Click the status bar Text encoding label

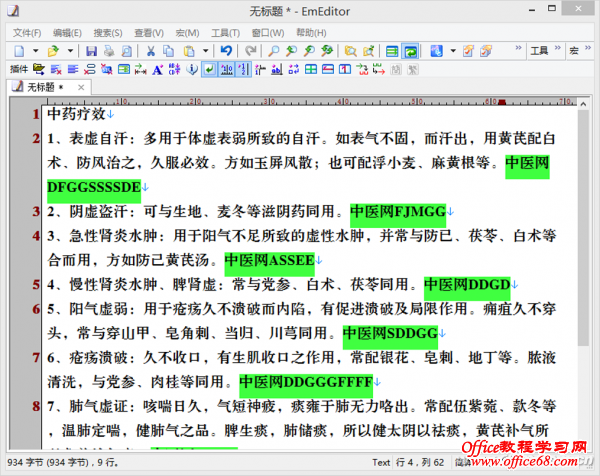(x=381, y=463)
